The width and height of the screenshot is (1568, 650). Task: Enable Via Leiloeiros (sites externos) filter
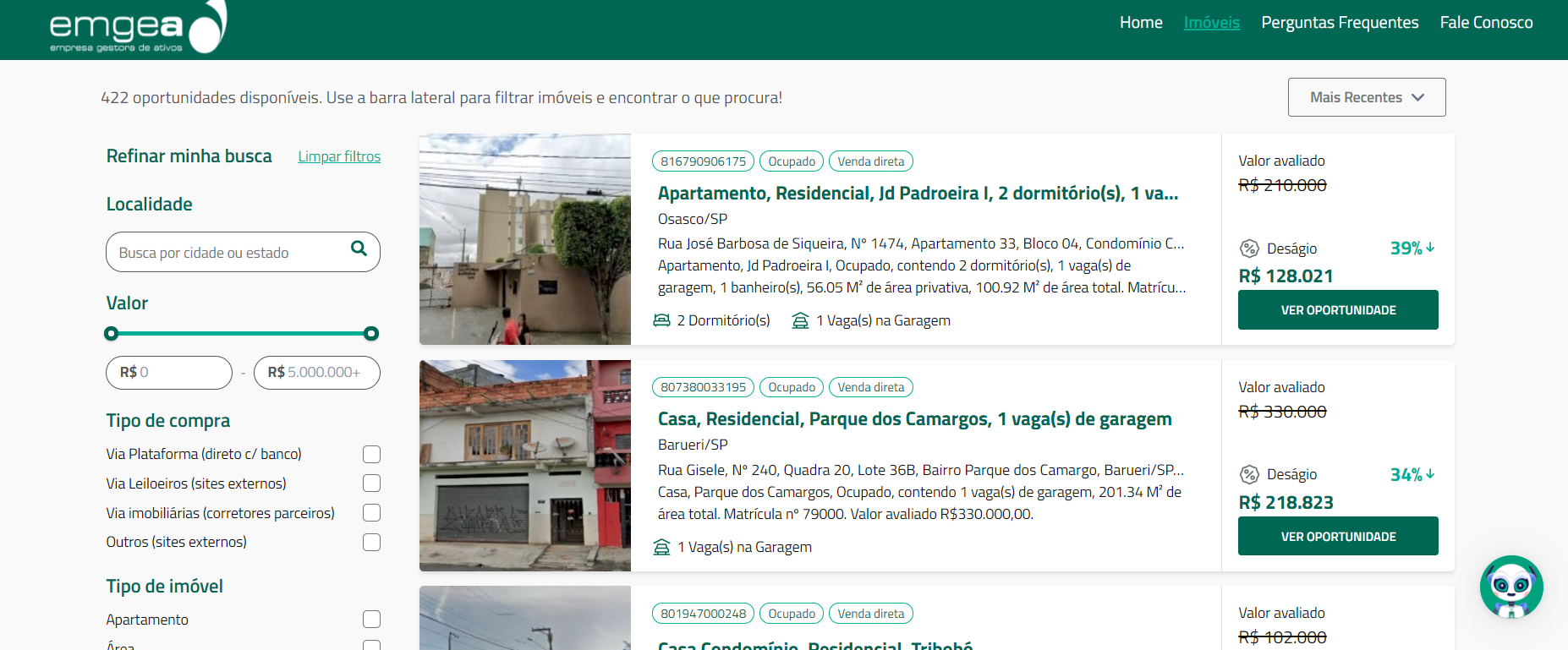(x=371, y=483)
